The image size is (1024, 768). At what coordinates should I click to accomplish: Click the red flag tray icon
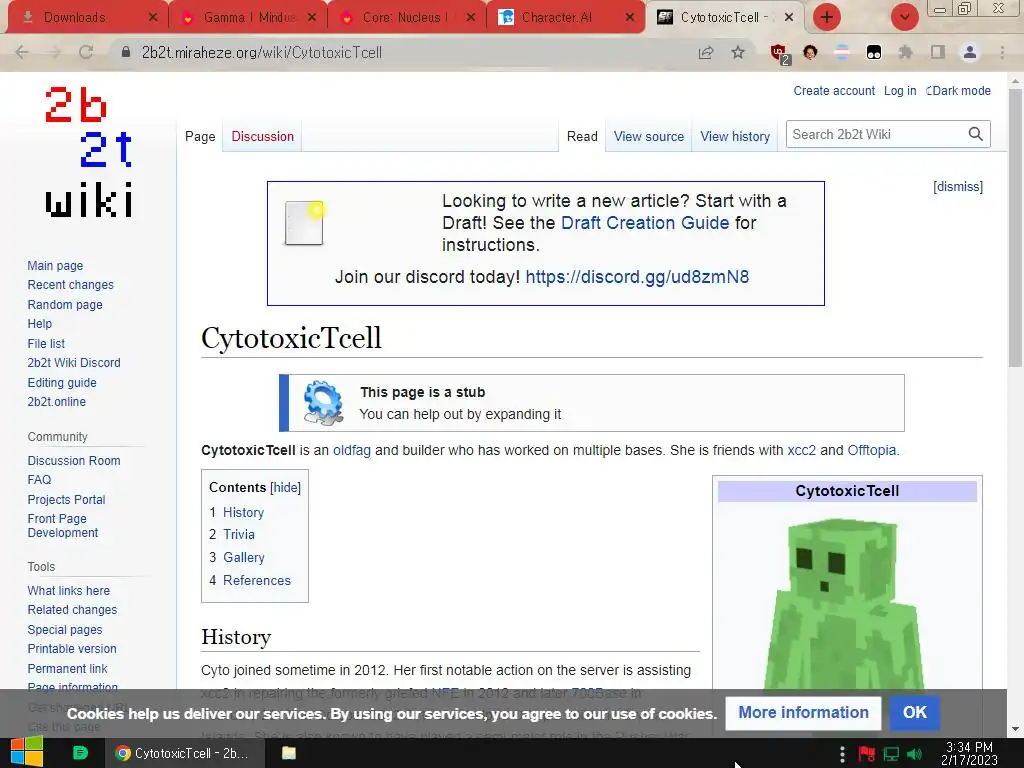tap(867, 754)
